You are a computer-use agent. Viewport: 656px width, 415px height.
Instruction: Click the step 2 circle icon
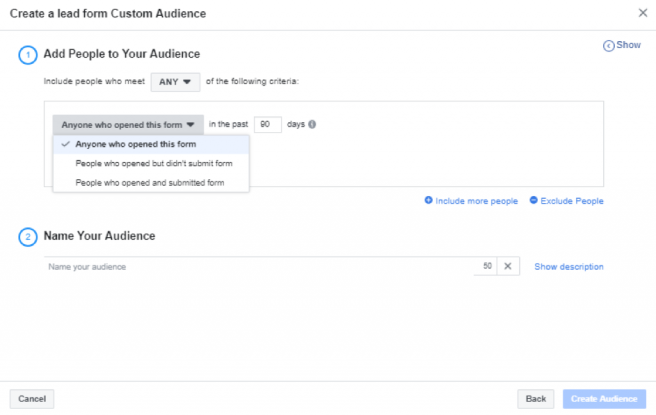[x=28, y=237]
